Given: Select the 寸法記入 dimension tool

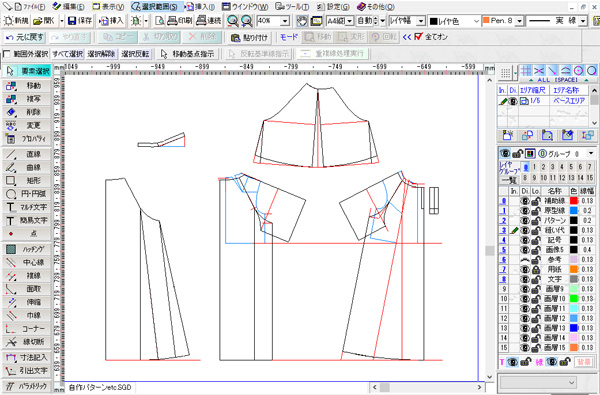Looking at the screenshot, I should pyautogui.click(x=27, y=357).
